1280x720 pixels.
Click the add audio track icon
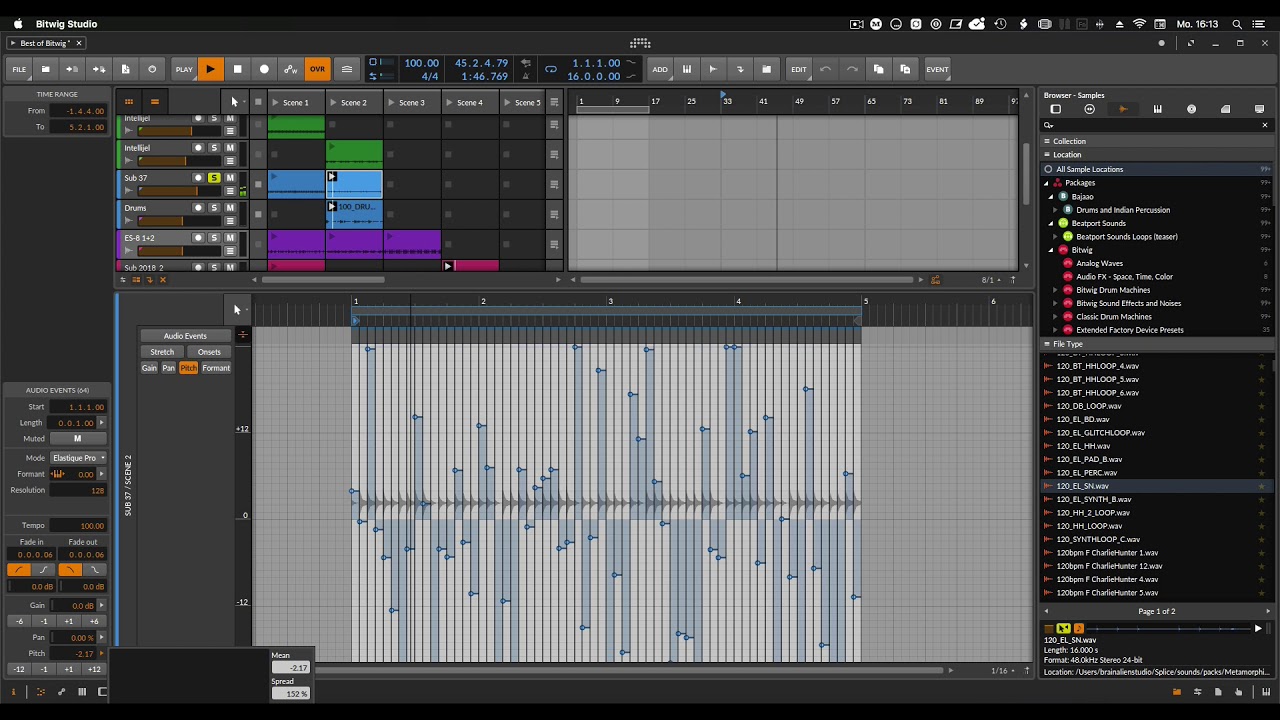coord(713,69)
